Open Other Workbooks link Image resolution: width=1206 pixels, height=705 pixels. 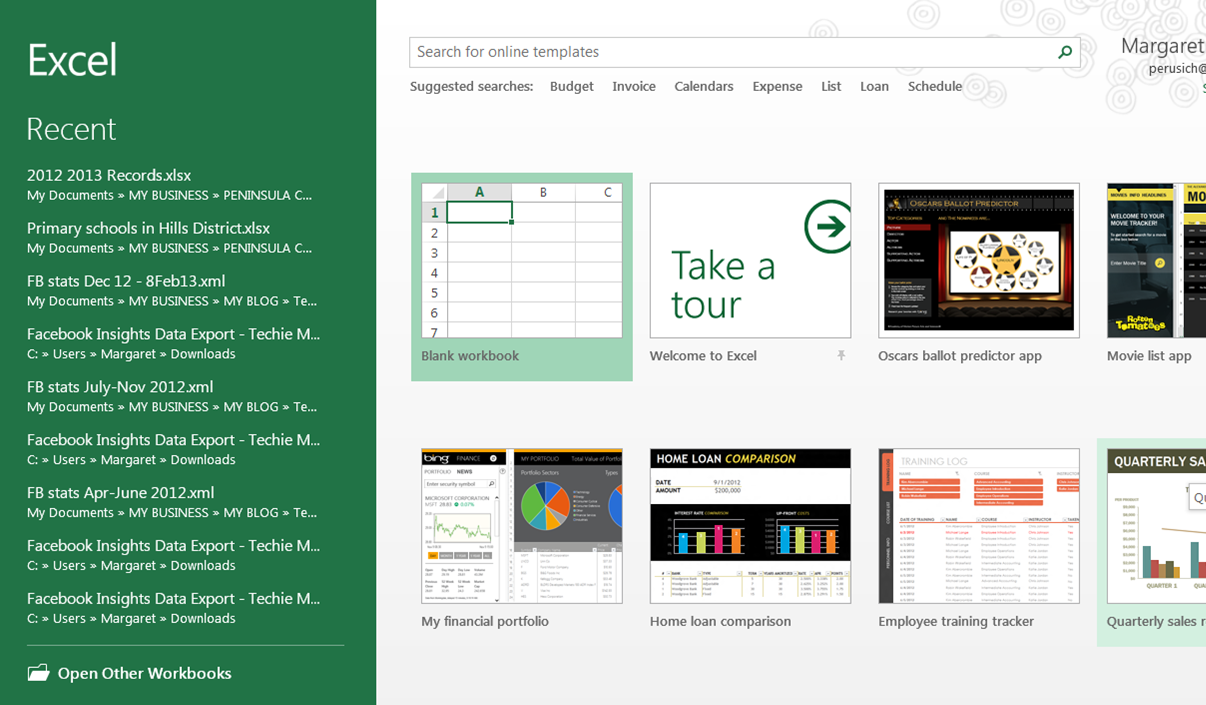pyautogui.click(x=144, y=673)
